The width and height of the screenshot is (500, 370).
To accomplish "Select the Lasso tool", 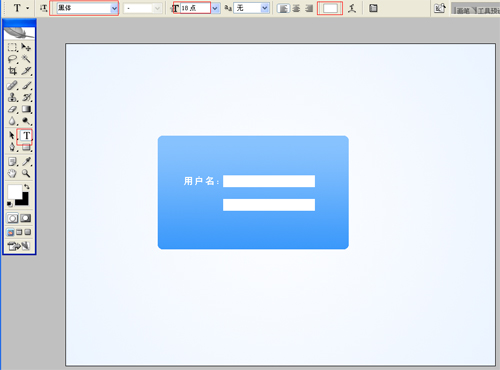I will [12, 59].
